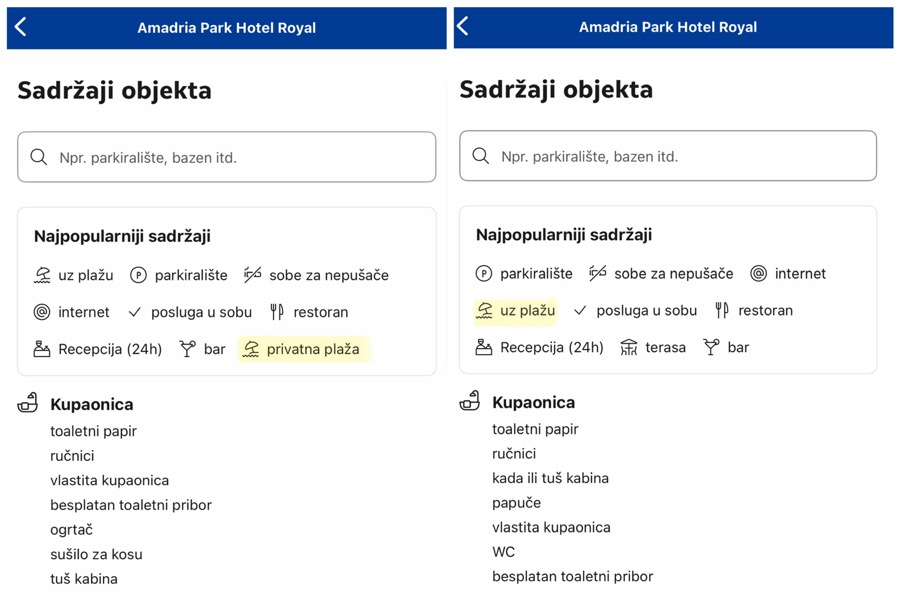The image size is (900, 600).
Task: Click bar cocktail icon in left panel
Action: (187, 349)
